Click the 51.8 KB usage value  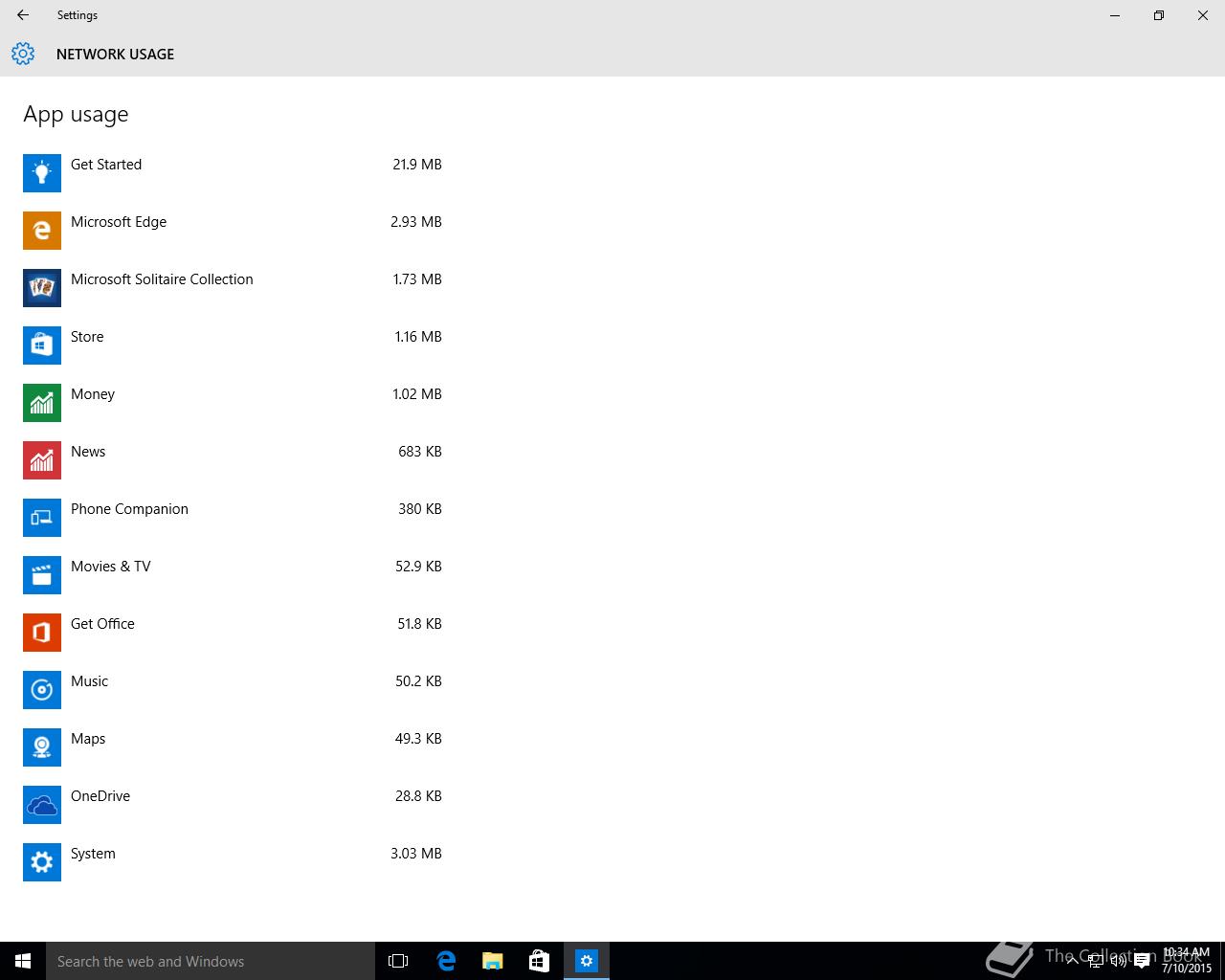[419, 624]
